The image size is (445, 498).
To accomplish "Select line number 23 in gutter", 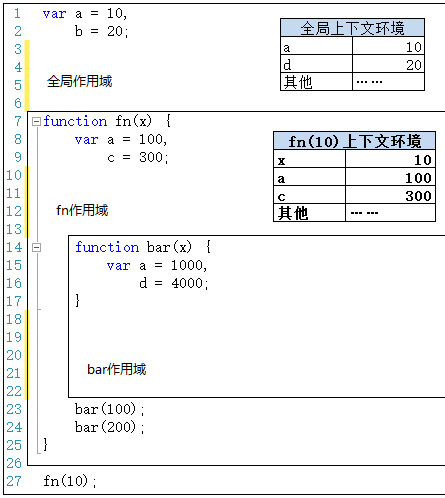I will coord(14,409).
